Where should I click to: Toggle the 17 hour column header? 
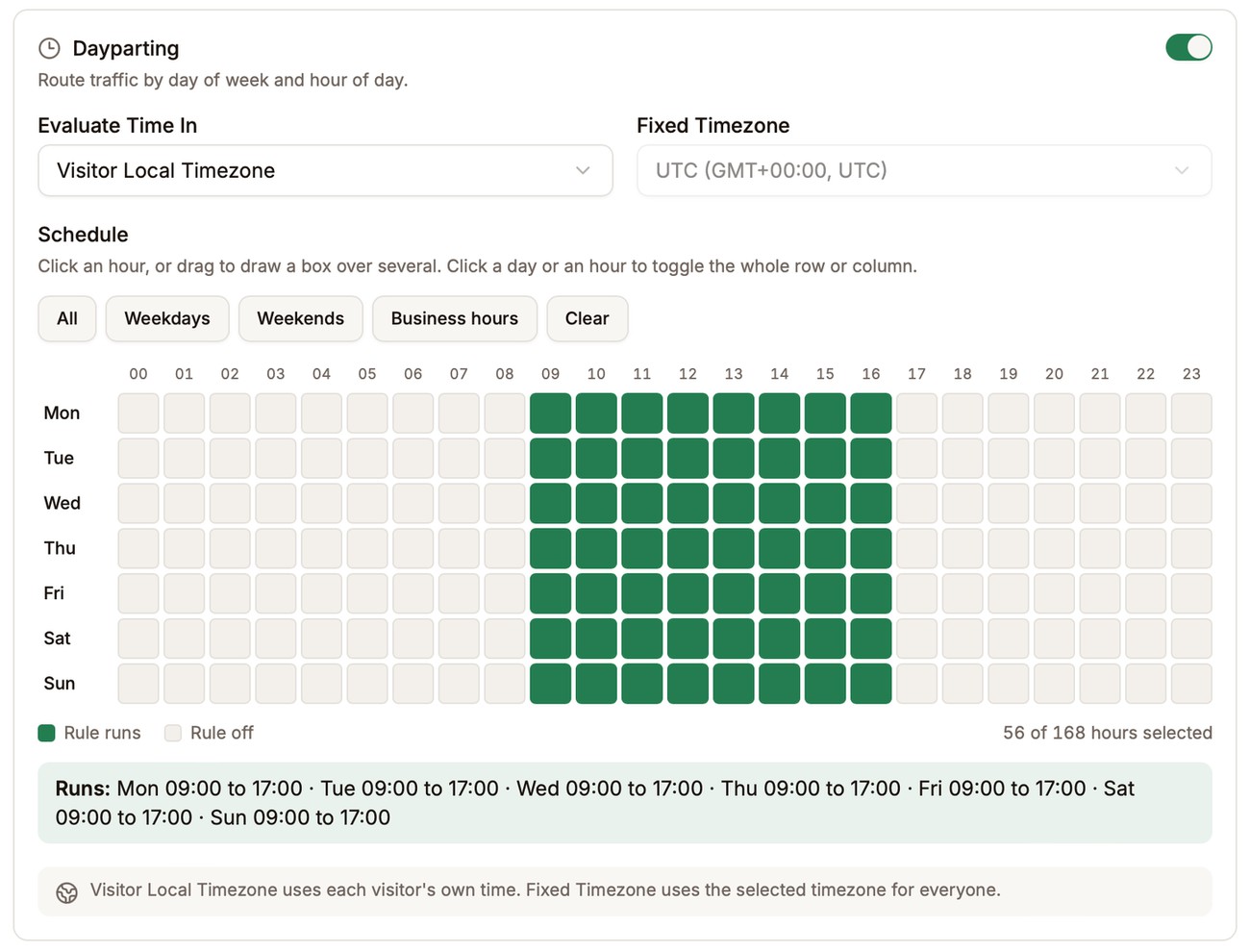point(917,374)
